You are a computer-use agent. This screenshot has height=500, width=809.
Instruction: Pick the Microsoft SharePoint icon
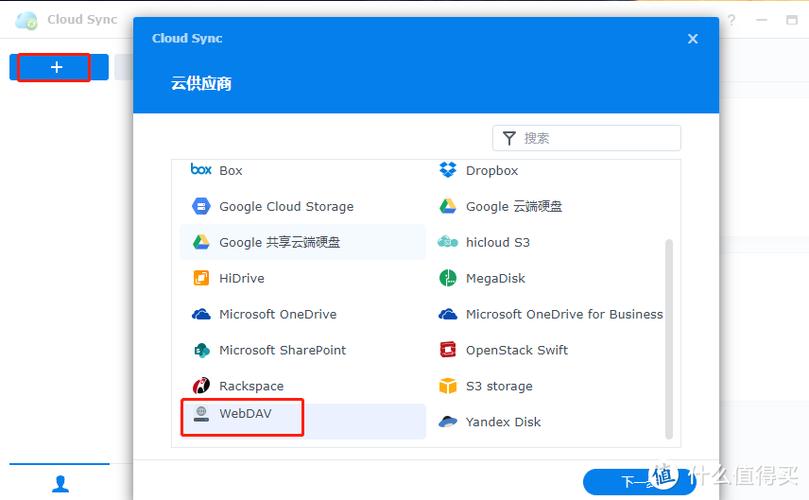(x=201, y=350)
